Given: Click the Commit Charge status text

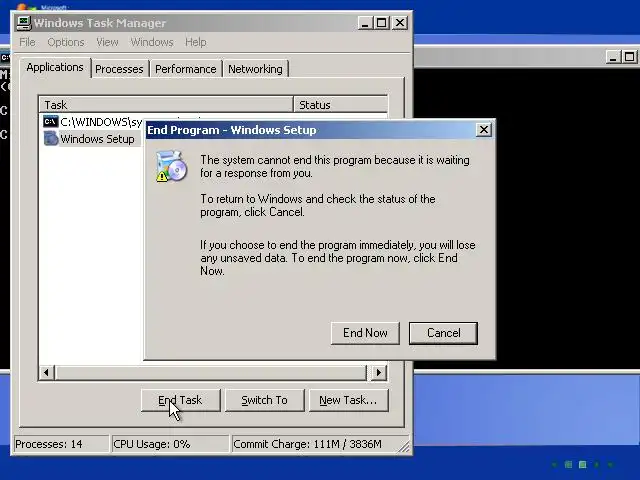Looking at the screenshot, I should click(x=308, y=444).
